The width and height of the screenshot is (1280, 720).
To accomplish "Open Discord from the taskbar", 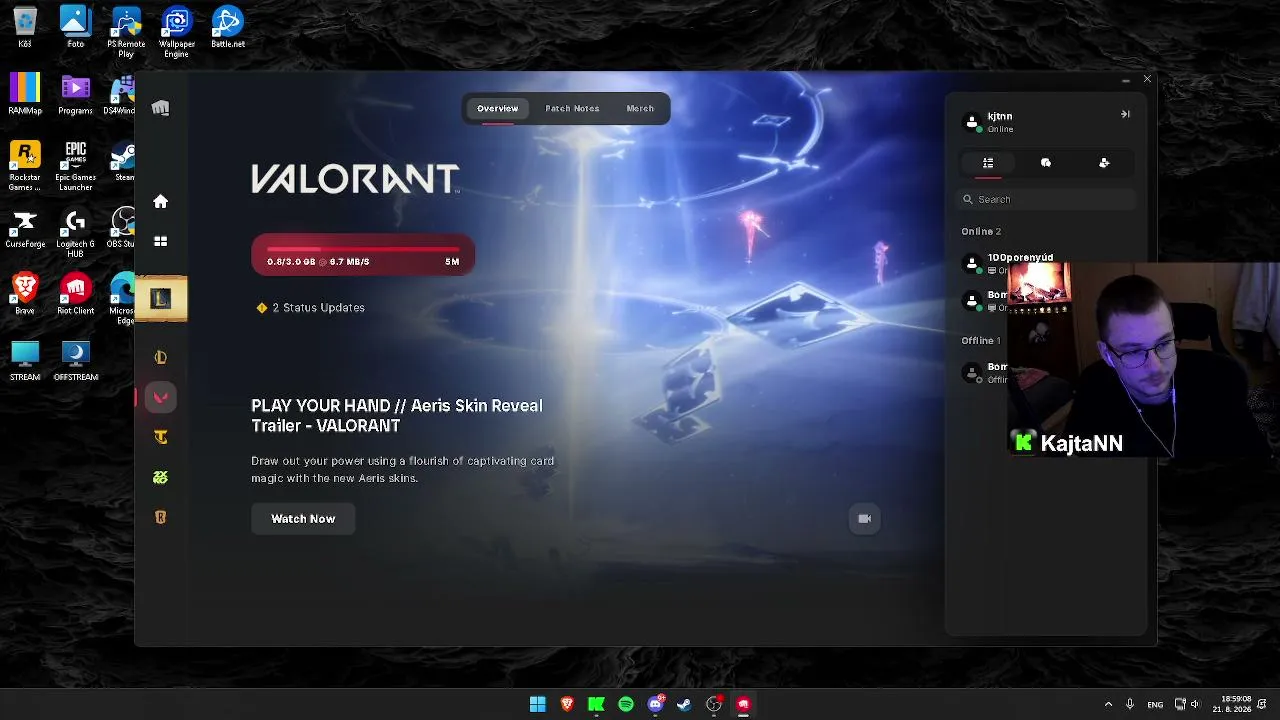I will click(x=655, y=704).
